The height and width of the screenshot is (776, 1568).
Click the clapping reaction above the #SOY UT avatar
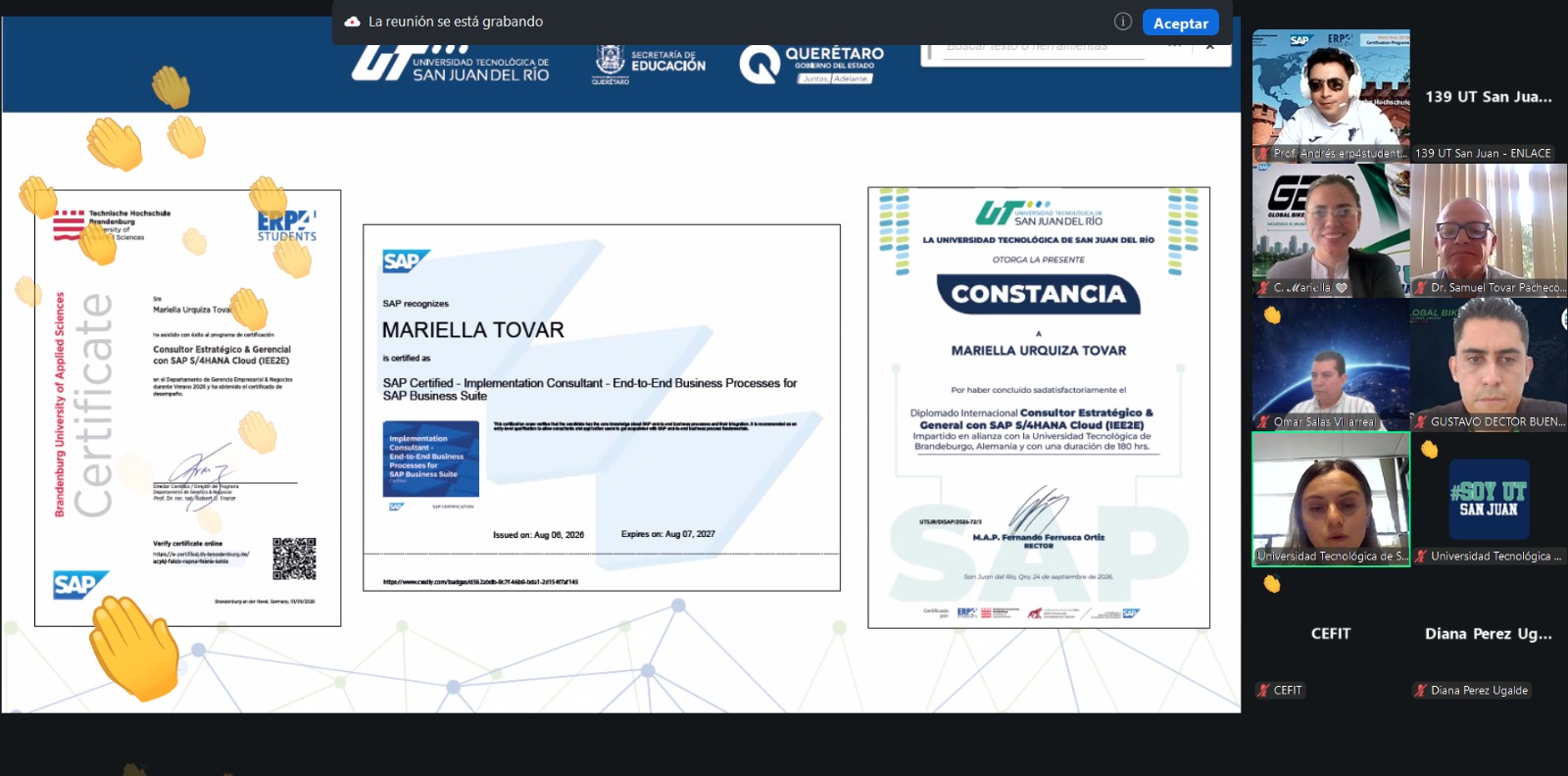click(x=1430, y=450)
